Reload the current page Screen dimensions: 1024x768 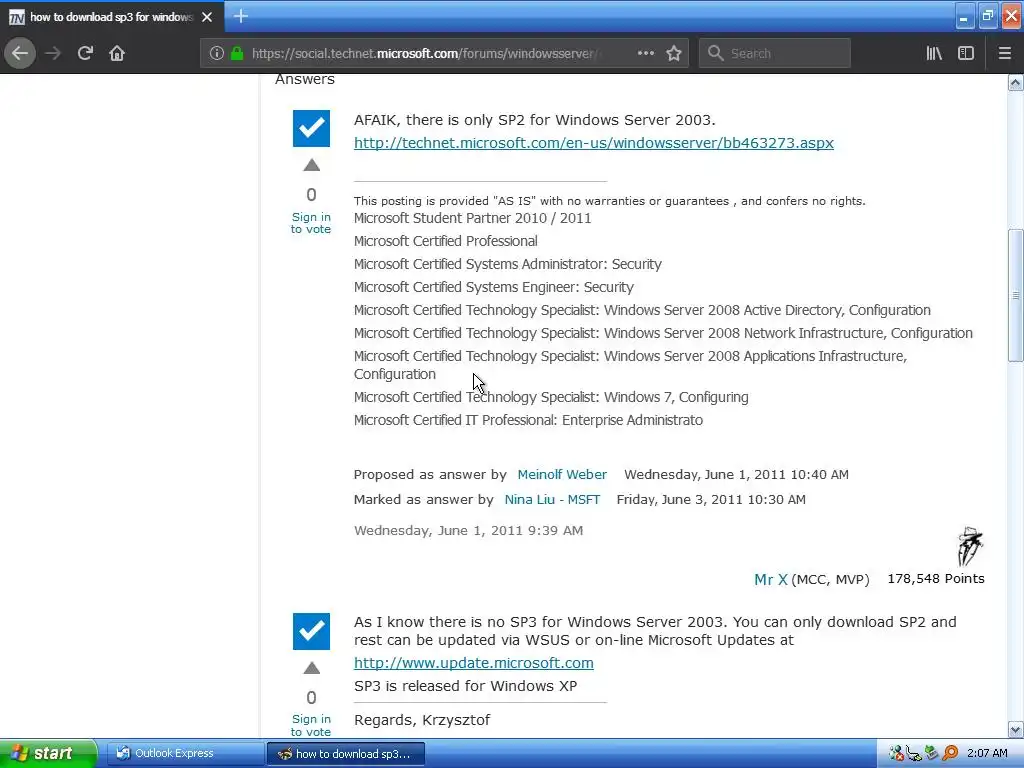(85, 53)
